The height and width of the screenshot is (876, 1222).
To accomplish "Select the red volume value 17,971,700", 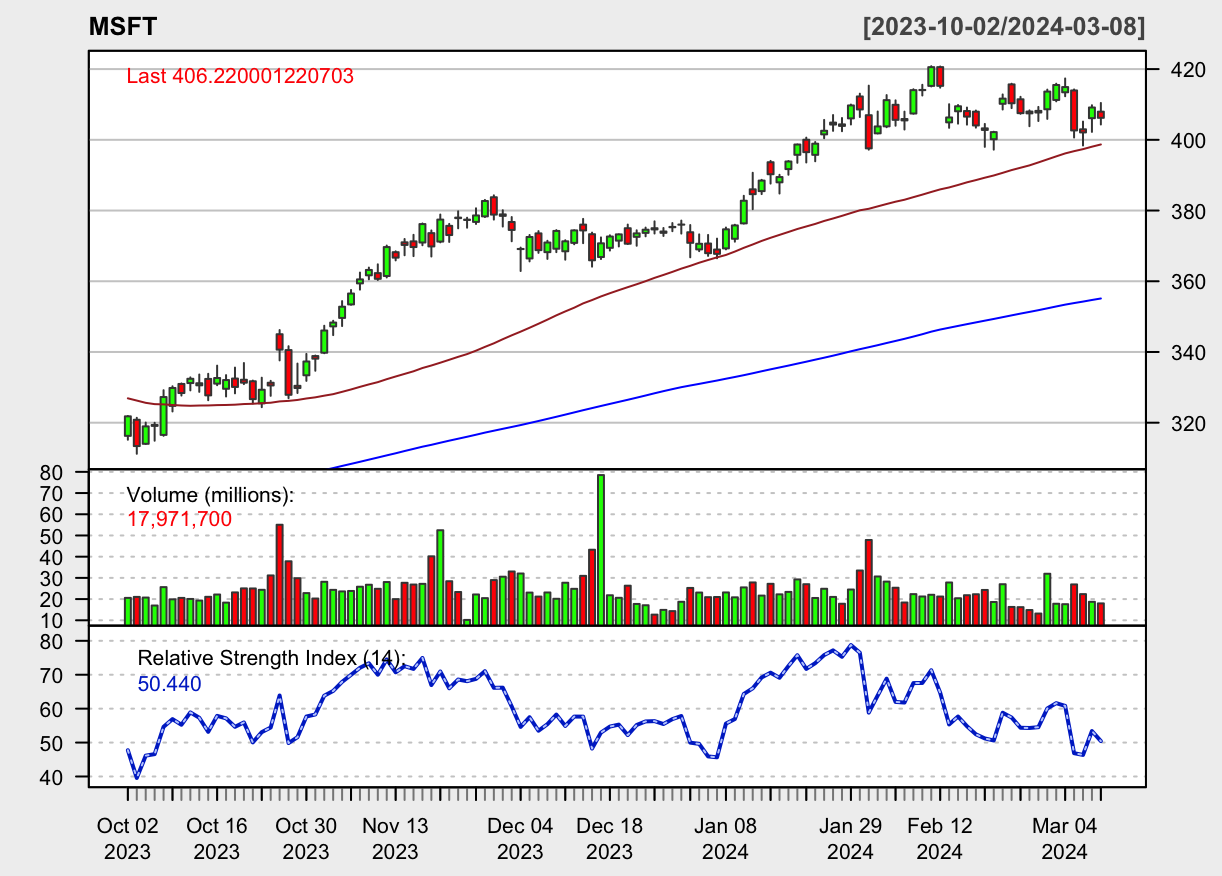I will [x=179, y=519].
